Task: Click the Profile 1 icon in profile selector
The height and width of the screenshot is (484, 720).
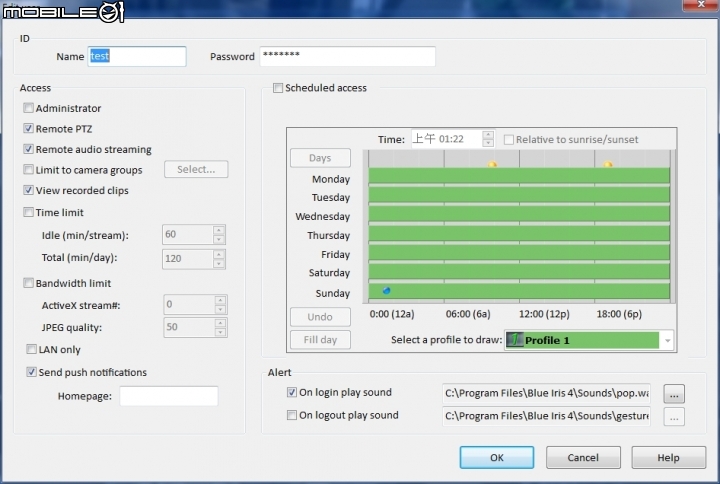Action: (515, 340)
